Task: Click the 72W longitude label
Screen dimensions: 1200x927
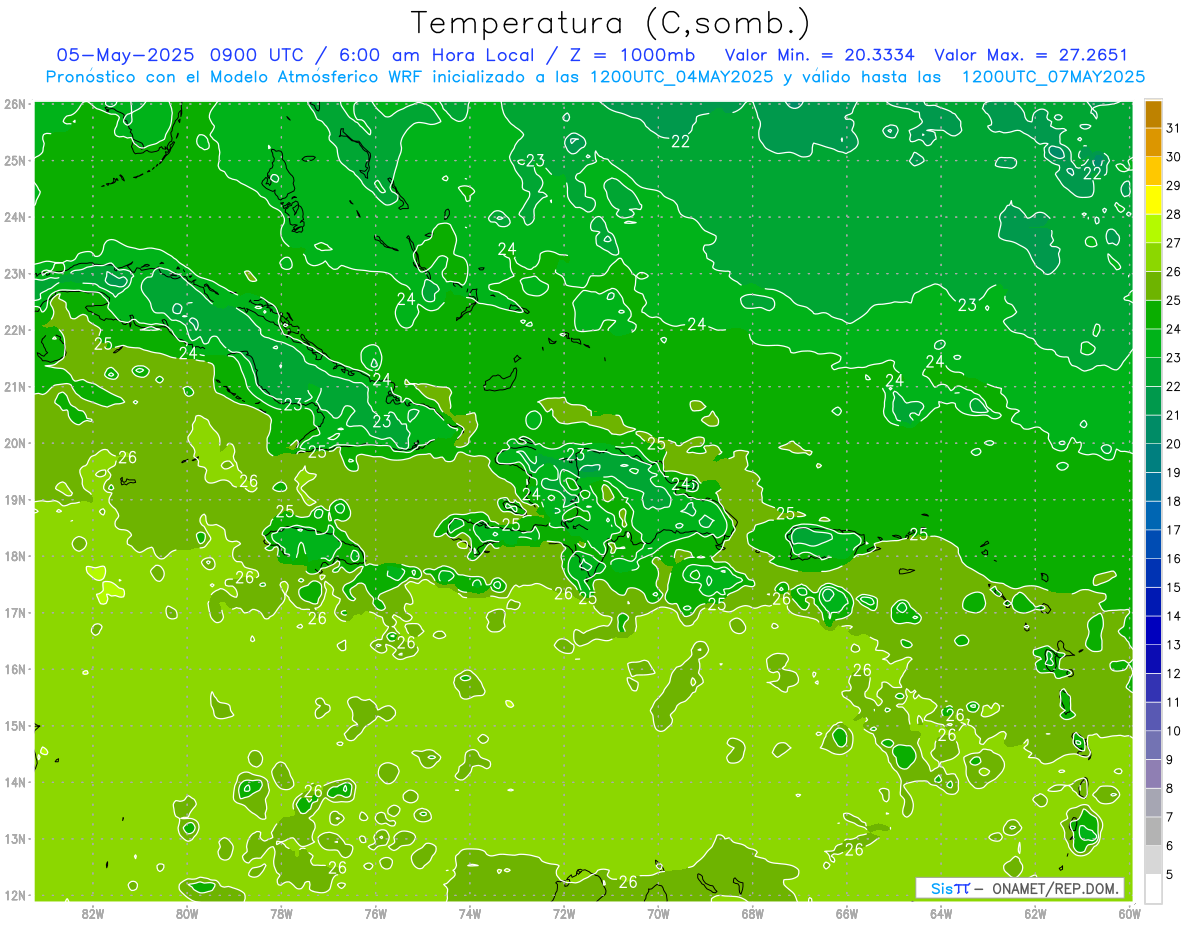Action: tap(564, 913)
